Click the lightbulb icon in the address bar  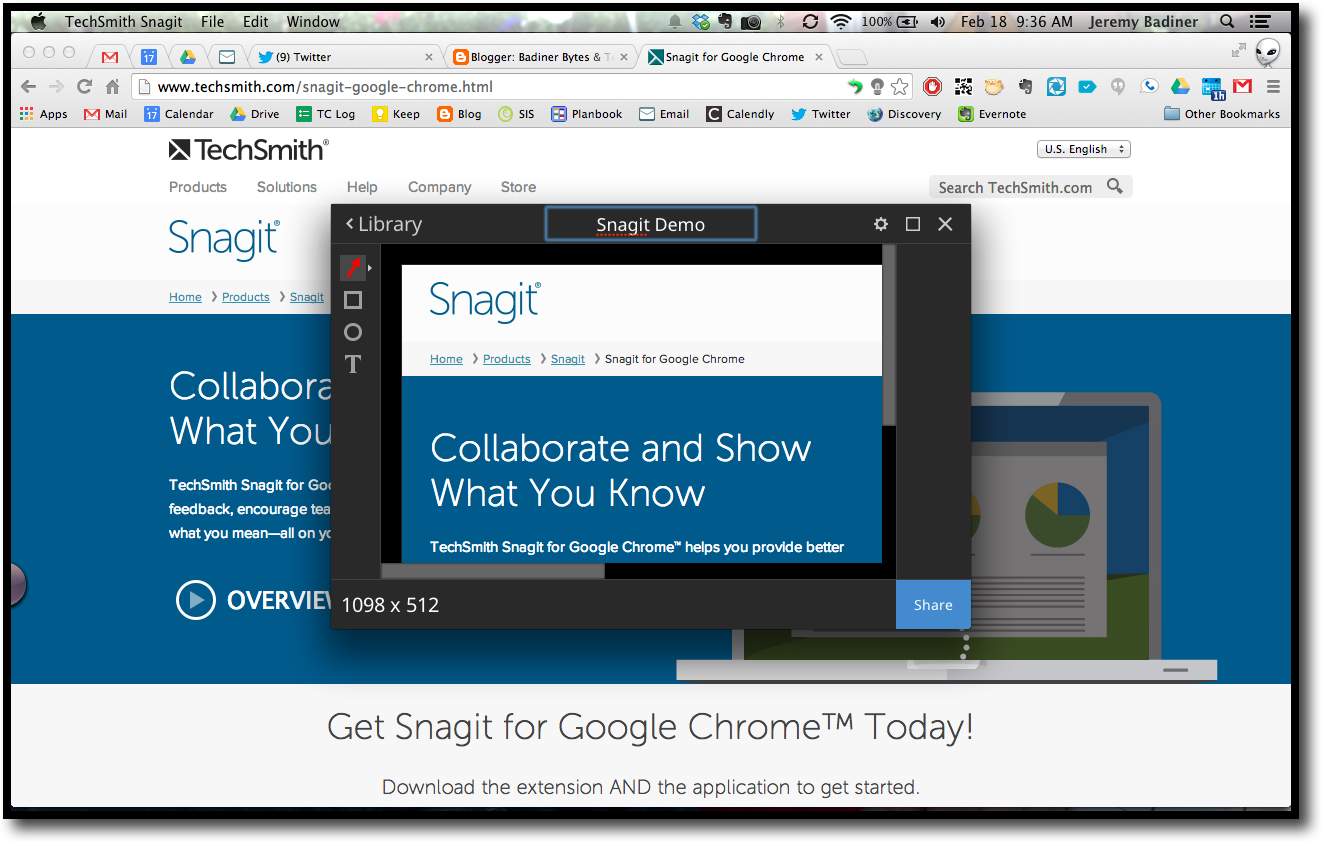[x=877, y=87]
